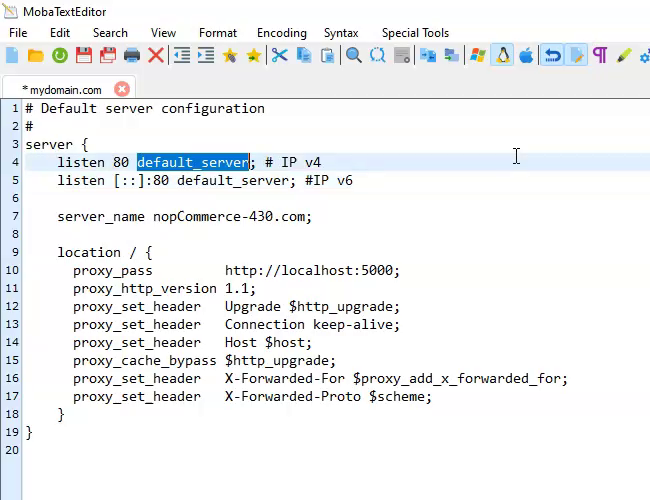Reload the document with the green icon

tap(60, 56)
